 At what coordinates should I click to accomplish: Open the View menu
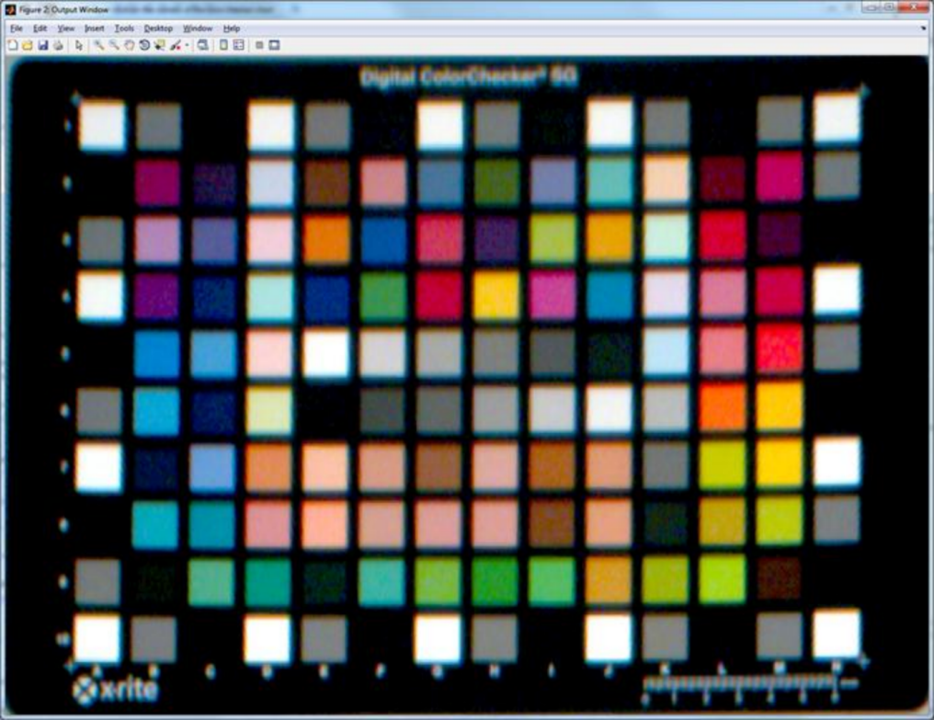pyautogui.click(x=66, y=28)
